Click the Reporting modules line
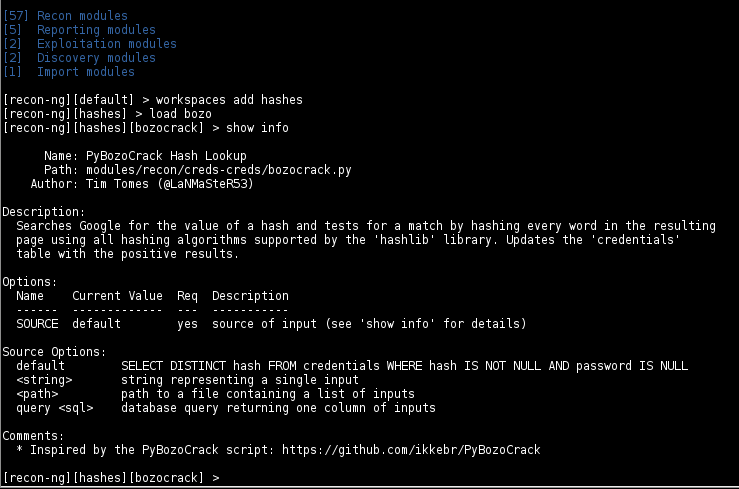739x489 pixels. pyautogui.click(x=79, y=30)
